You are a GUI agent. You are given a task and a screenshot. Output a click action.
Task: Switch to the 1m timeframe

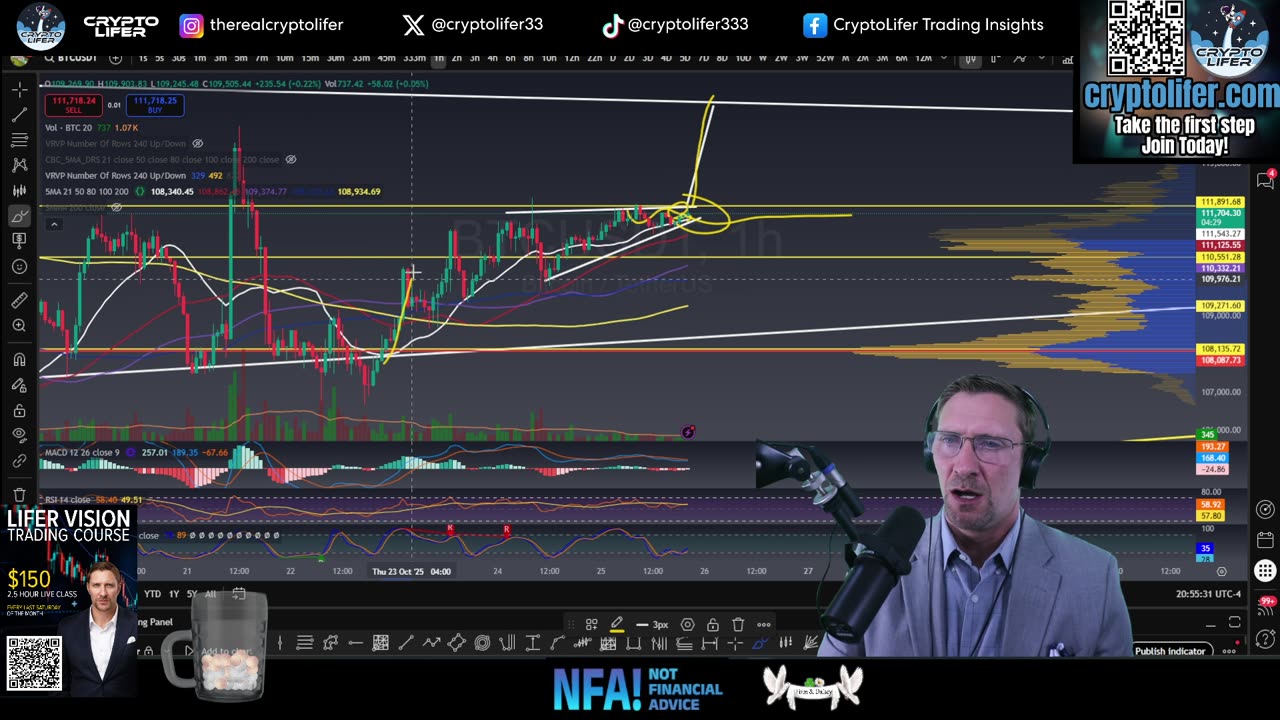tap(200, 59)
